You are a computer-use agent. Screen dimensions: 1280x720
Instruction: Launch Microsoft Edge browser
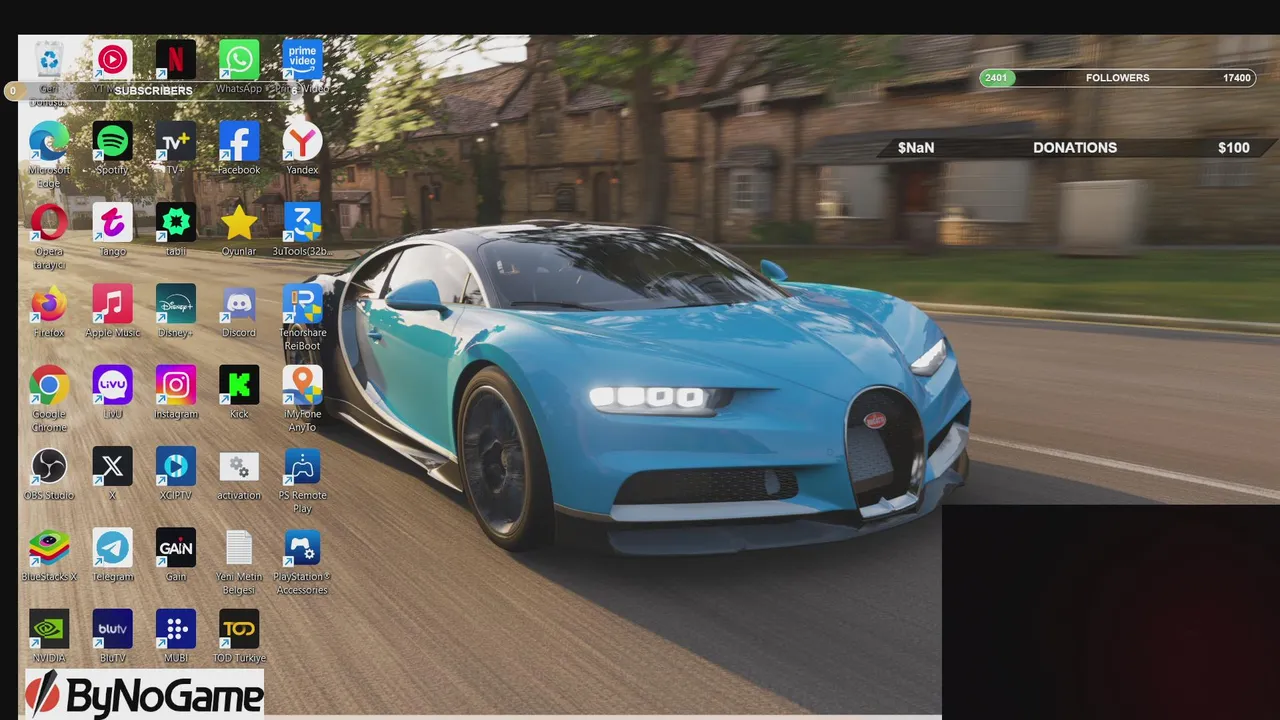click(x=49, y=141)
